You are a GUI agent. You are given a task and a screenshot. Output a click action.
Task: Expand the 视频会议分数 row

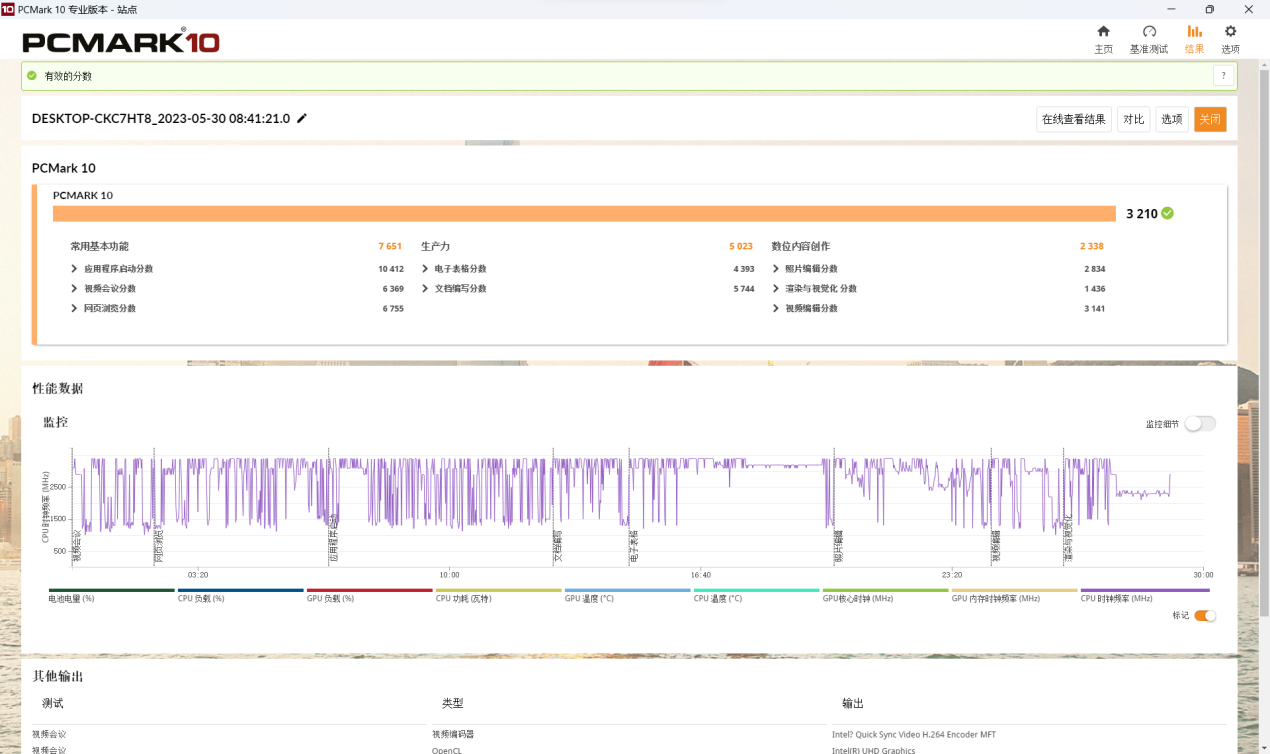[75, 289]
